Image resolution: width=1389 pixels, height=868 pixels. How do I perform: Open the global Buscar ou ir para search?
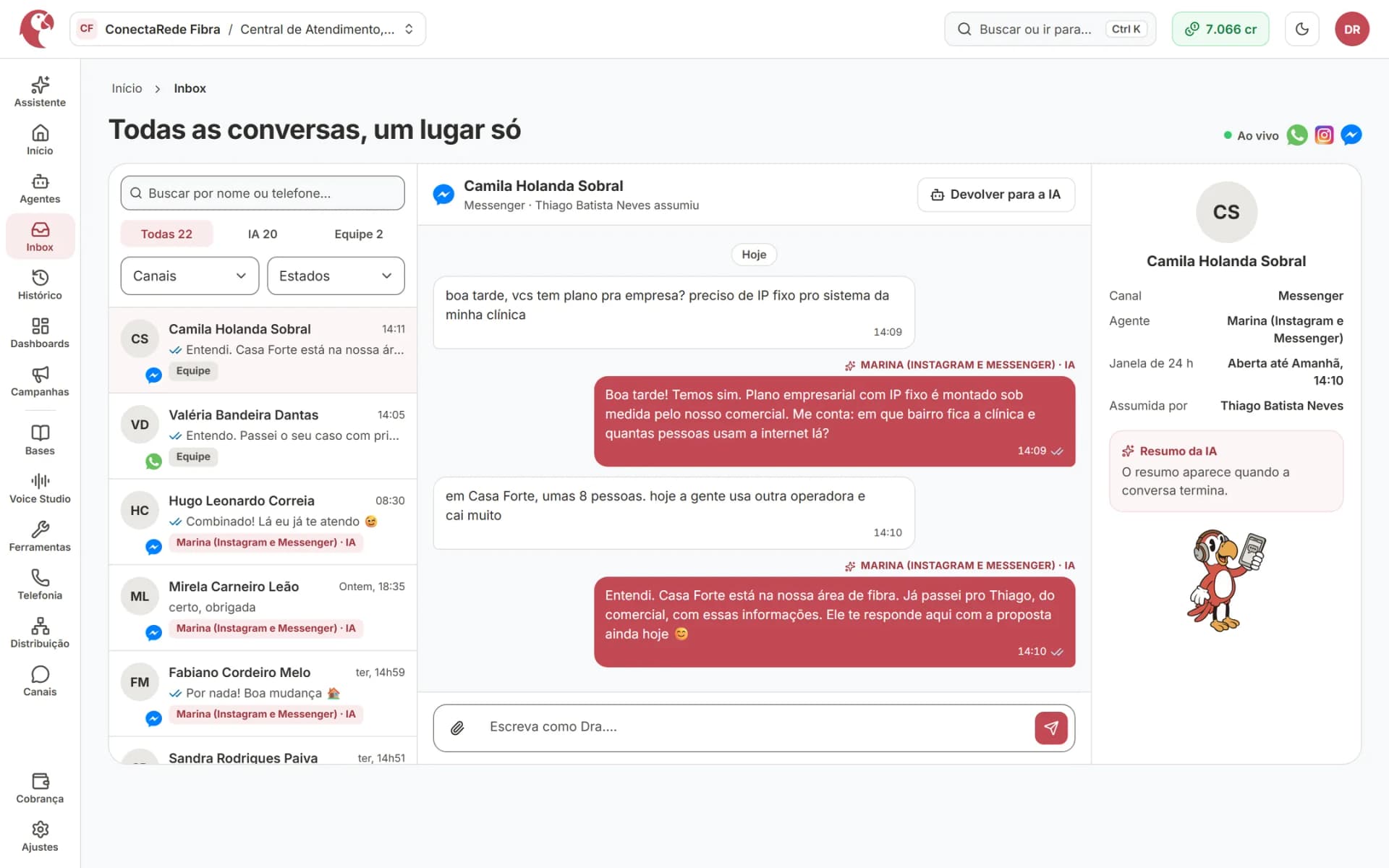pos(1050,29)
